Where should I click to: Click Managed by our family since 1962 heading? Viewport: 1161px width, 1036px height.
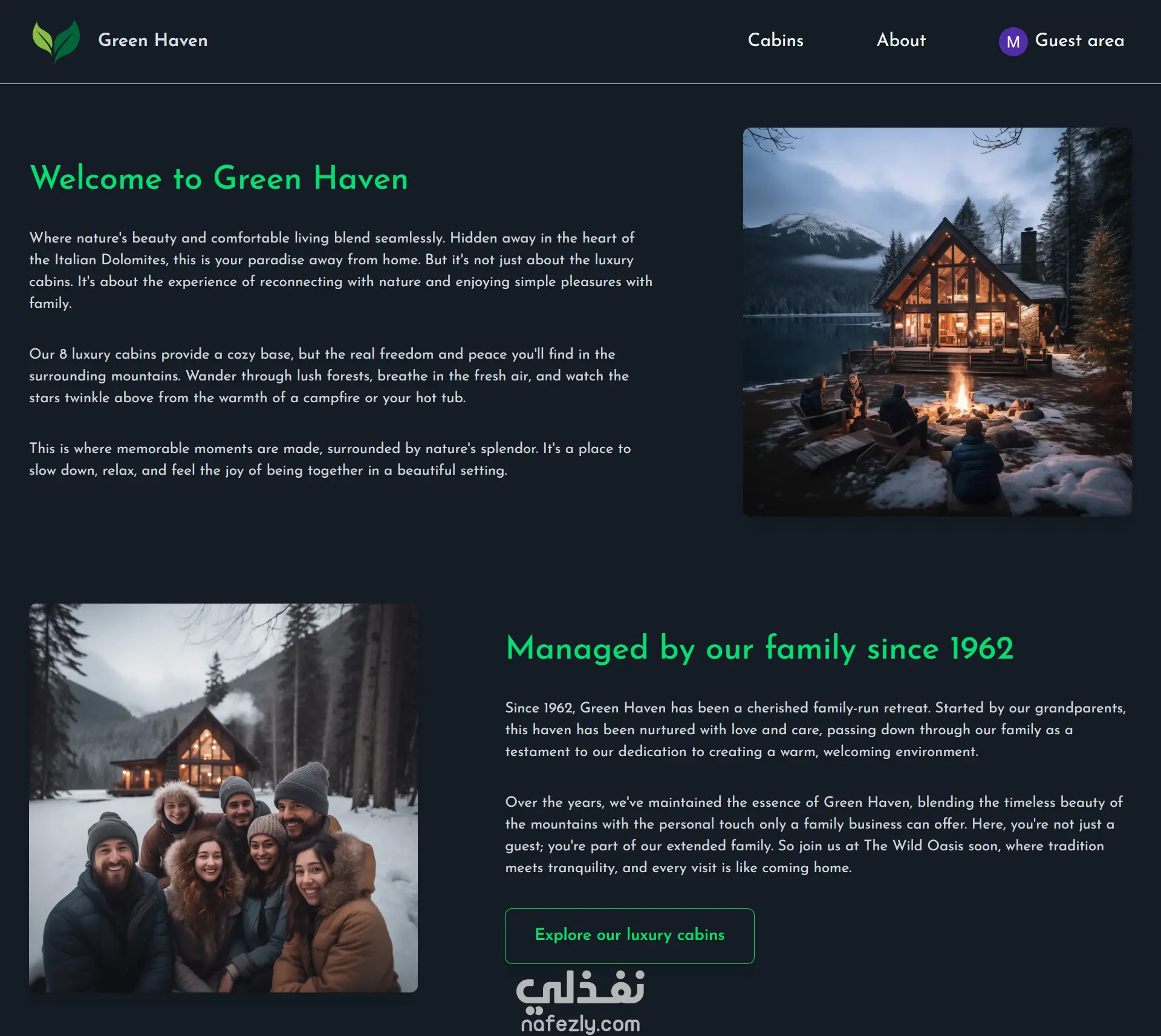coord(759,648)
